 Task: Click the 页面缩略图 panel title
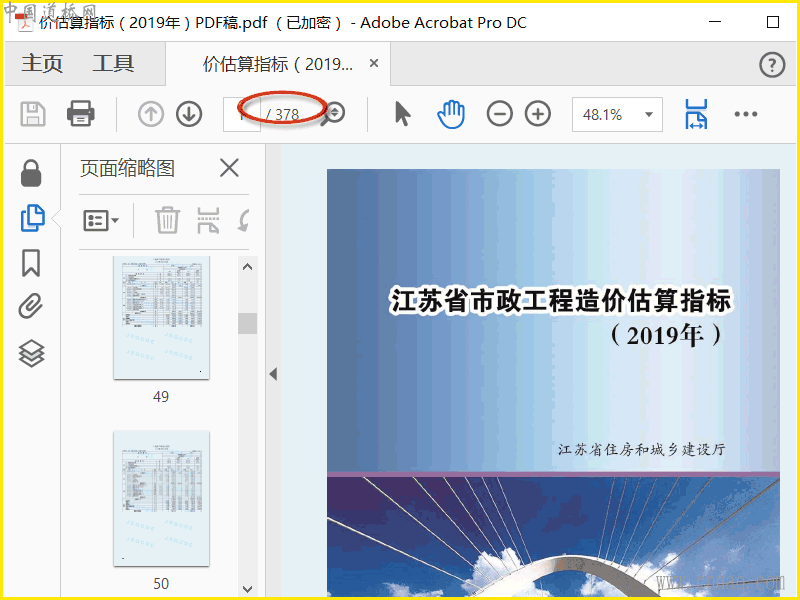(x=128, y=168)
